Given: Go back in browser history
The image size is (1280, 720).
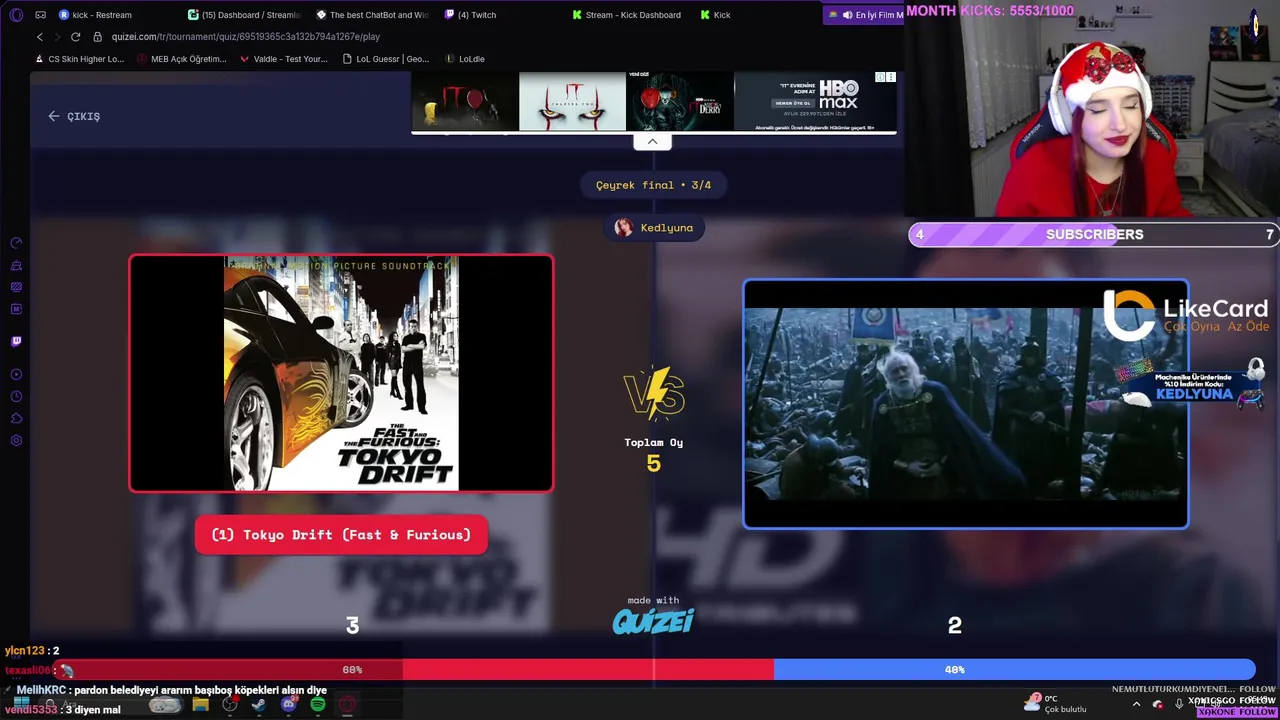Looking at the screenshot, I should (40, 37).
